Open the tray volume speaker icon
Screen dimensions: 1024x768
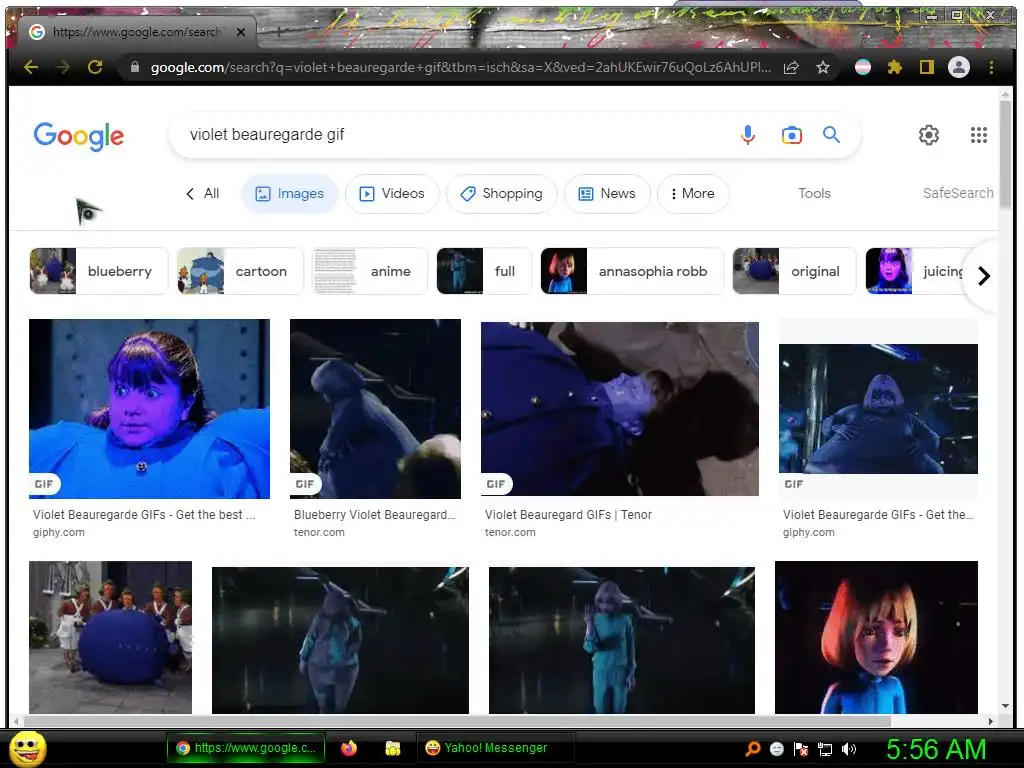tap(849, 749)
